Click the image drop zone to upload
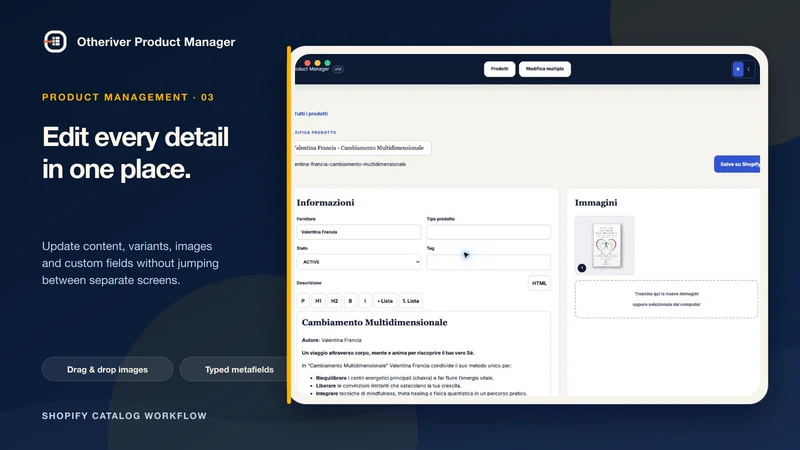 pyautogui.click(x=666, y=299)
